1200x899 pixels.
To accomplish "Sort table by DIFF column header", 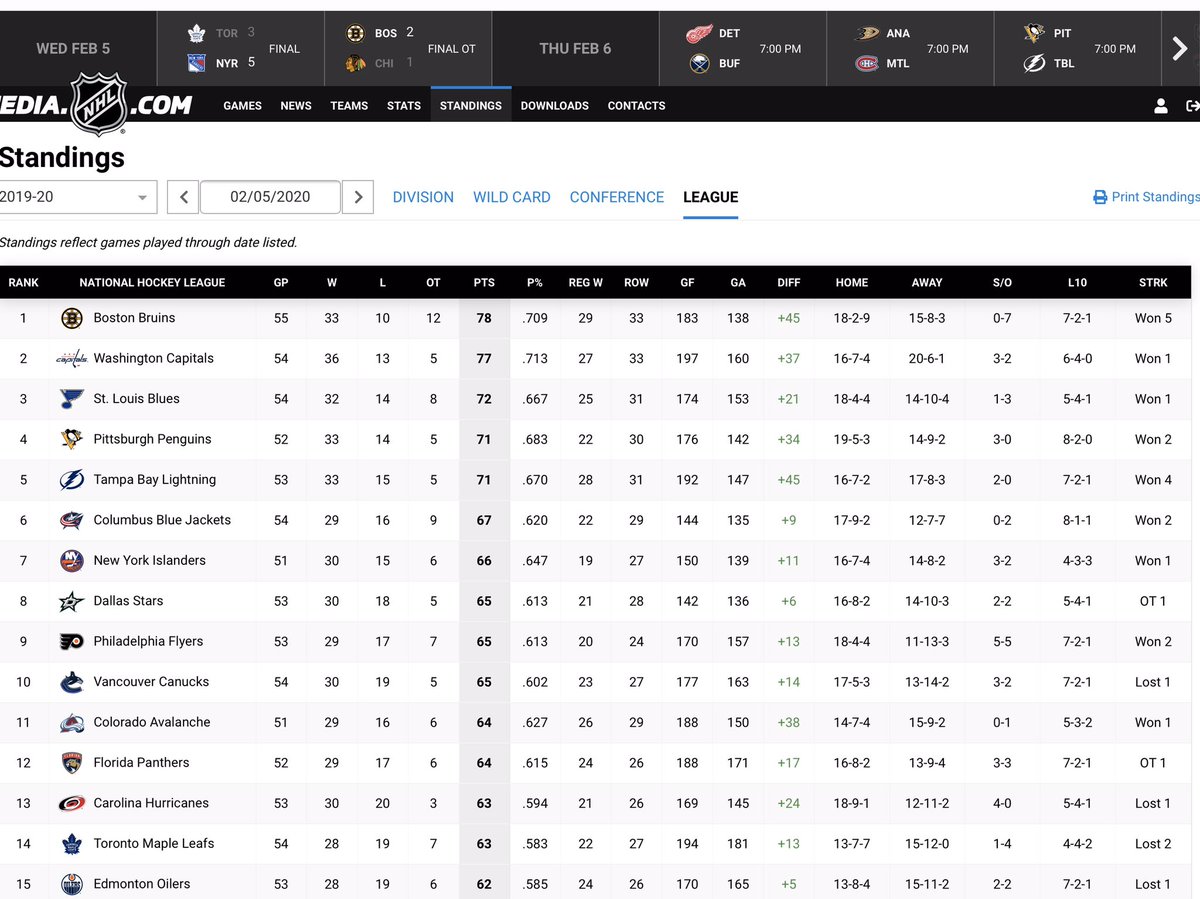I will (x=789, y=283).
